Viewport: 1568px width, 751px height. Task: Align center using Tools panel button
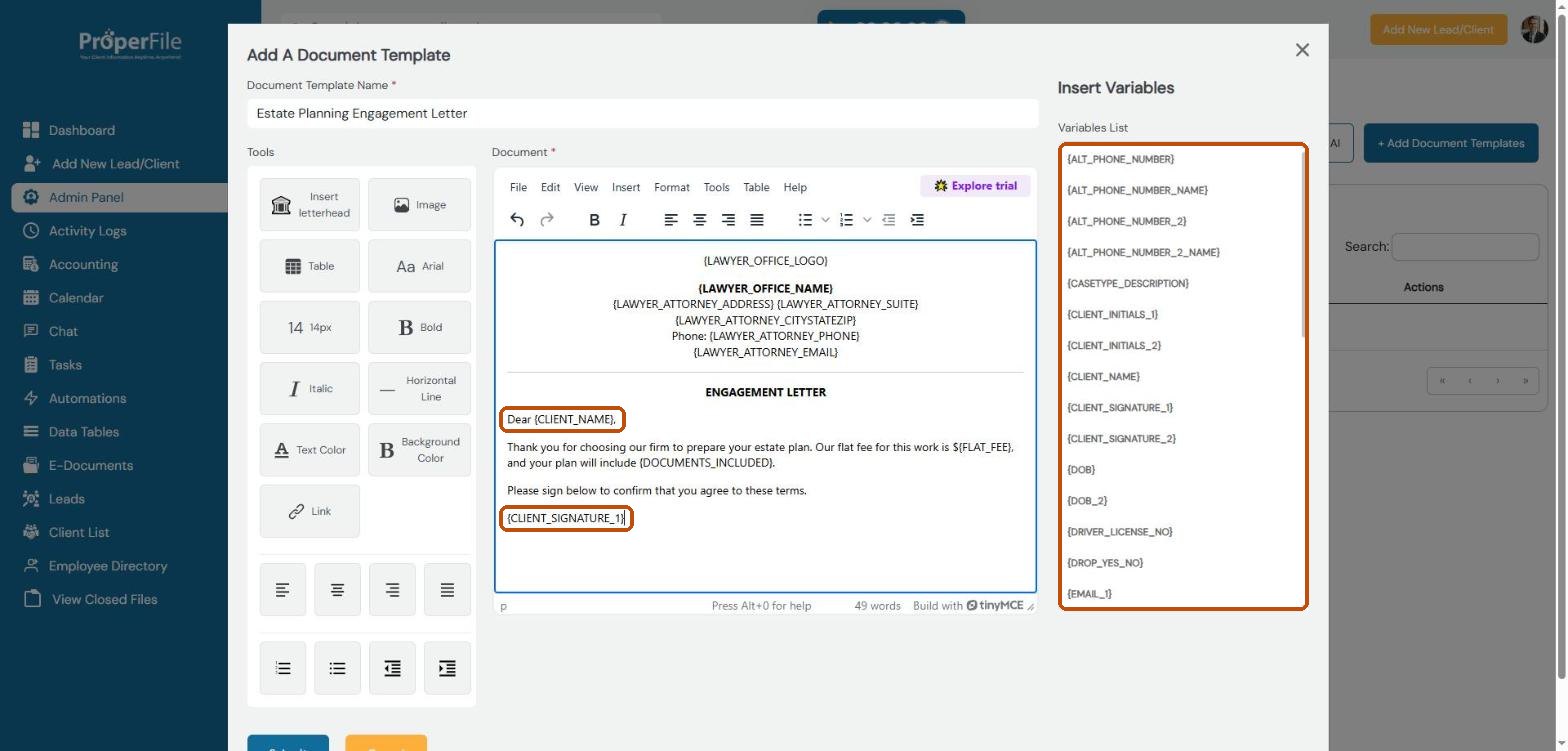pos(338,590)
